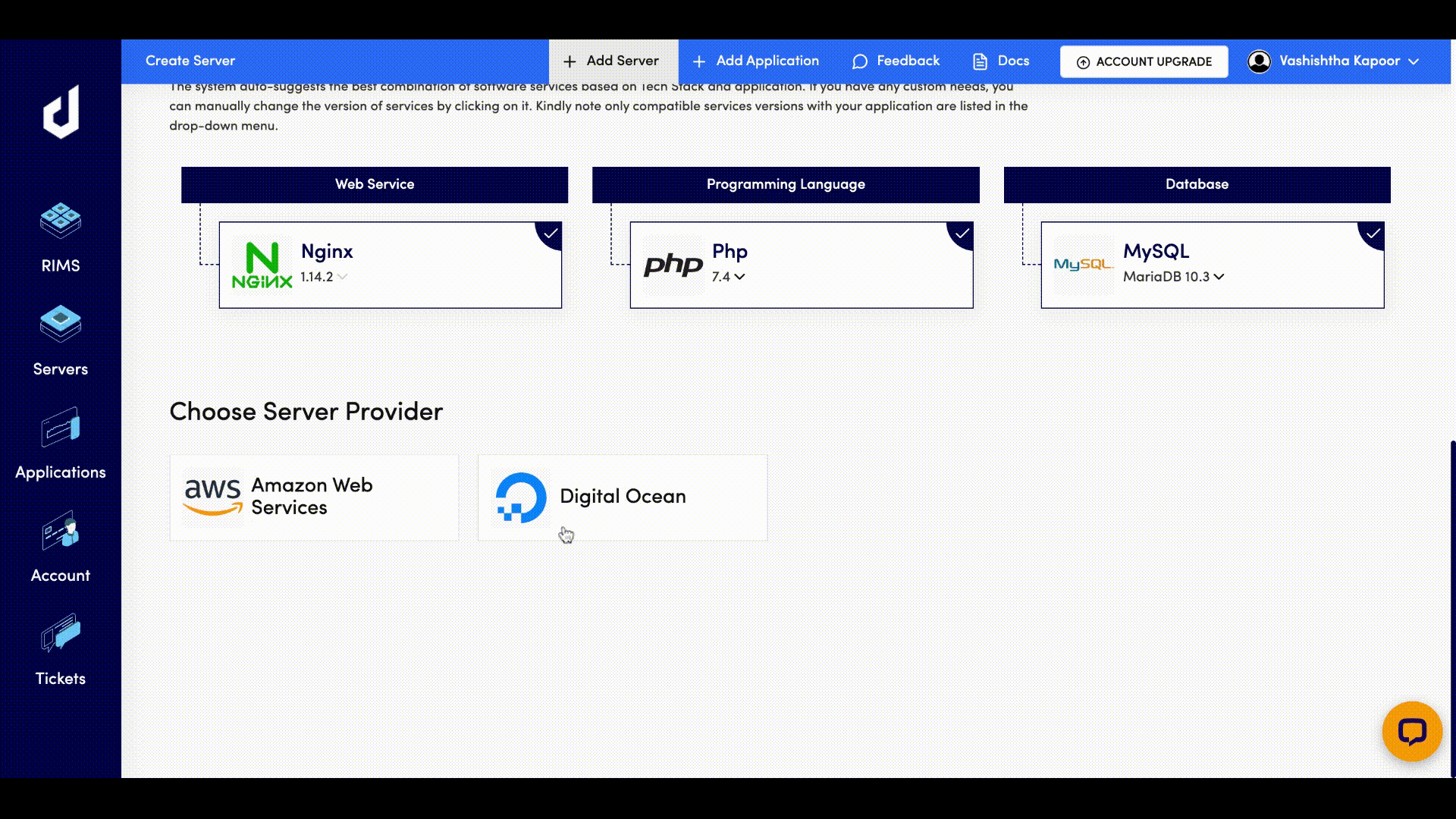Go to Applications via sidebar icon

61,427
